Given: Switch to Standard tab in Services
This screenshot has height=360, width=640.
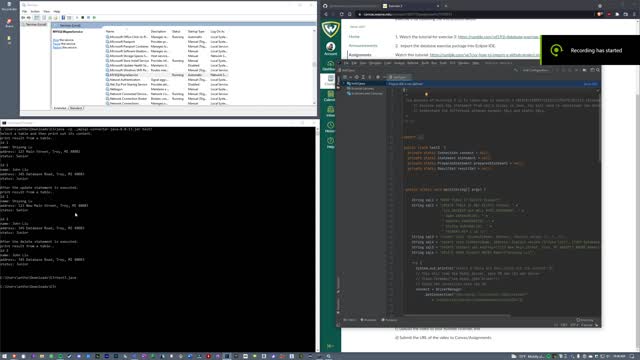Looking at the screenshot, I should pos(76,108).
